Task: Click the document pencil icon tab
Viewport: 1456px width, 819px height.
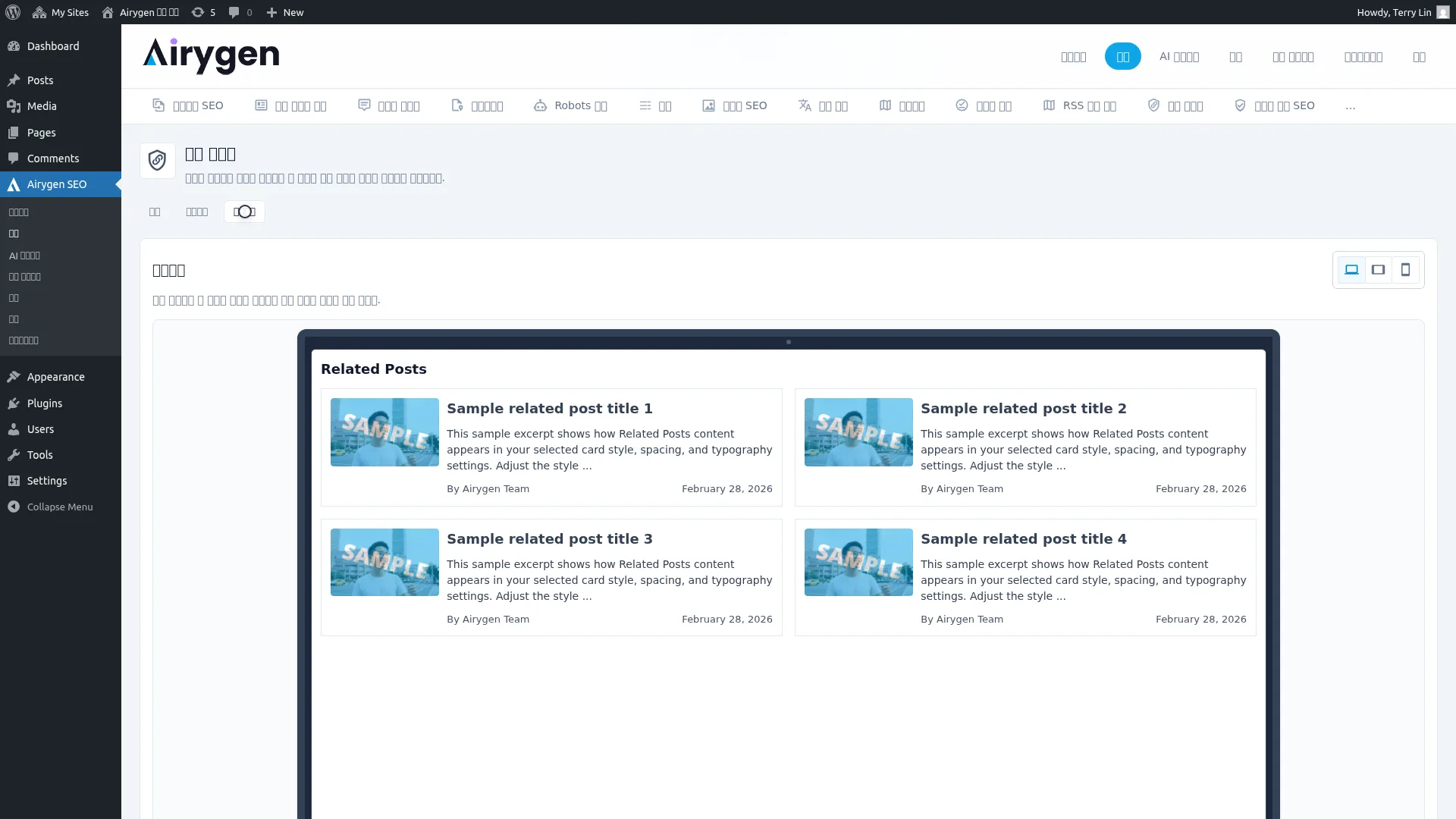Action: tap(477, 105)
